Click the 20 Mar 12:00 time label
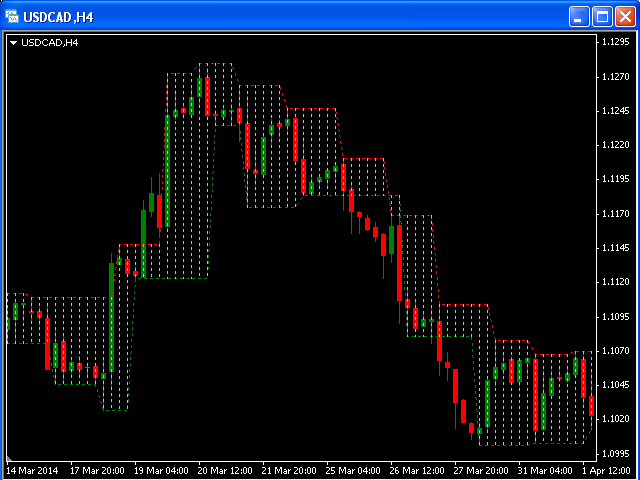Screen dimensions: 640x480 [x=226, y=470]
